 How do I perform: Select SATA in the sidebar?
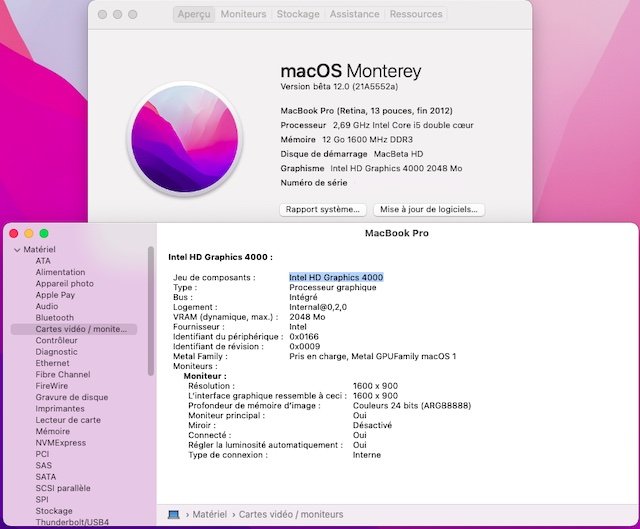pyautogui.click(x=46, y=477)
